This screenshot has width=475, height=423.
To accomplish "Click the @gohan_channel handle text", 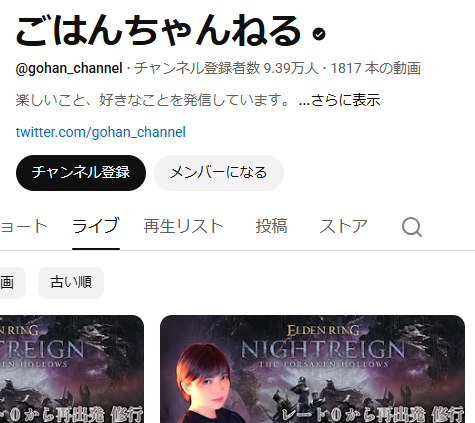I will pos(69,68).
